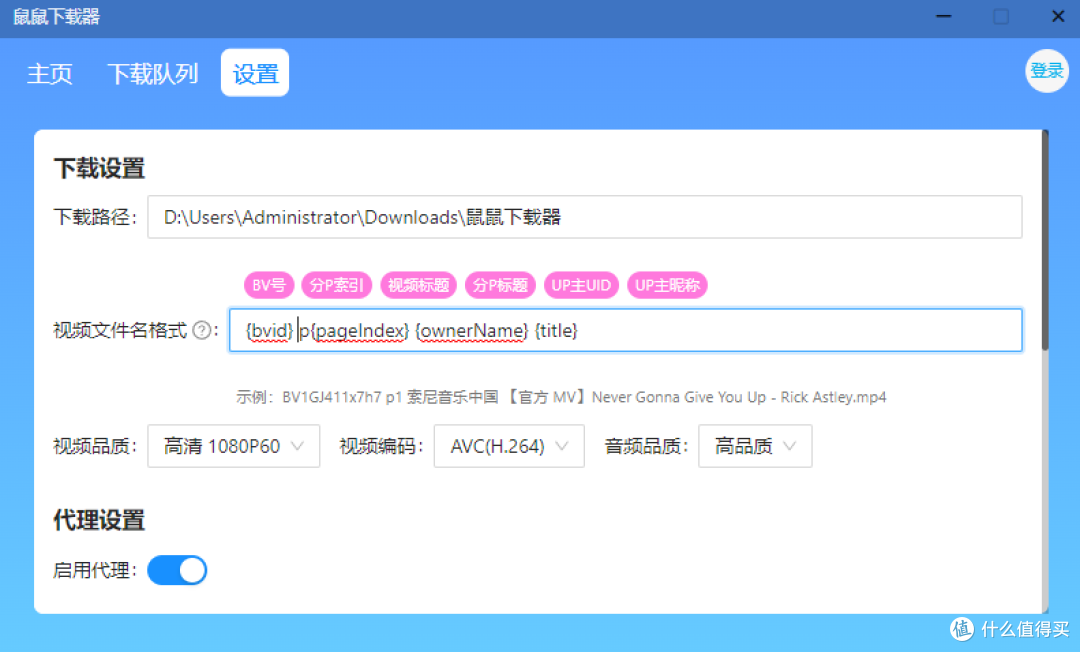The width and height of the screenshot is (1080, 652).
Task: Click the filename example text starting with 示例
Action: [x=561, y=397]
